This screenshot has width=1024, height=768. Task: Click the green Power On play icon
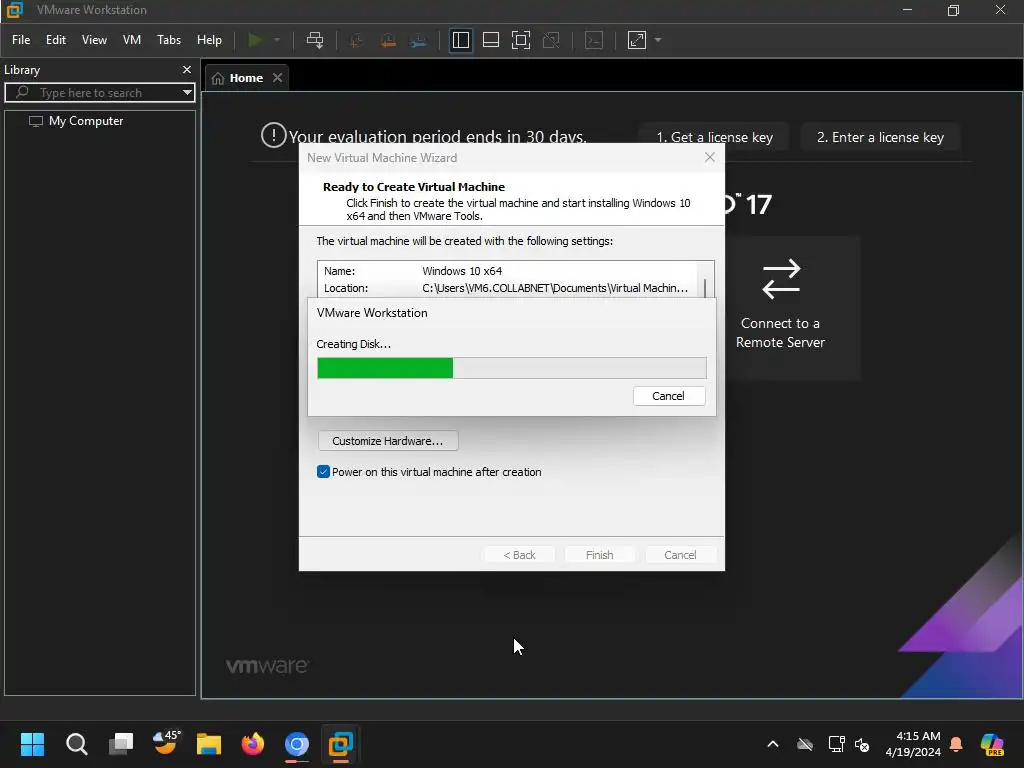click(x=255, y=40)
